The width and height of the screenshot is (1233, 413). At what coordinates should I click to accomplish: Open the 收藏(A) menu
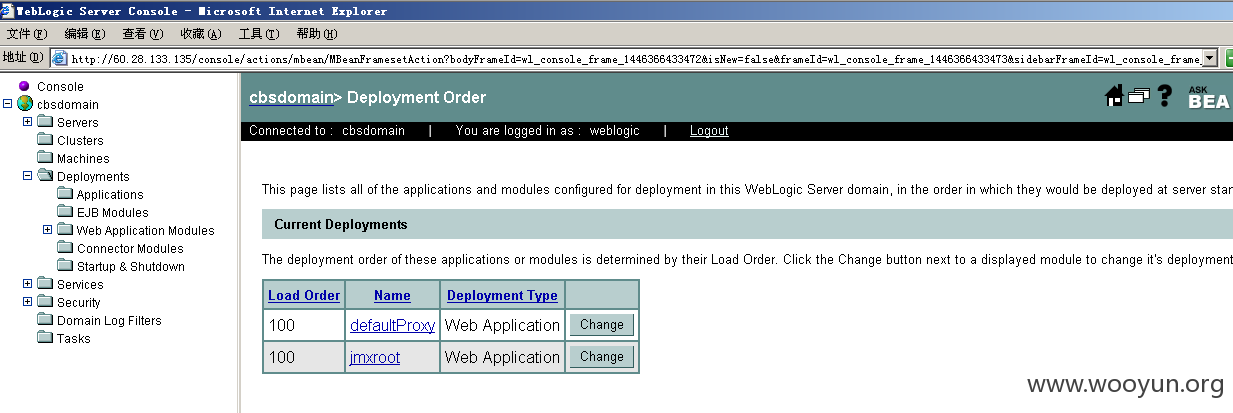(x=200, y=34)
